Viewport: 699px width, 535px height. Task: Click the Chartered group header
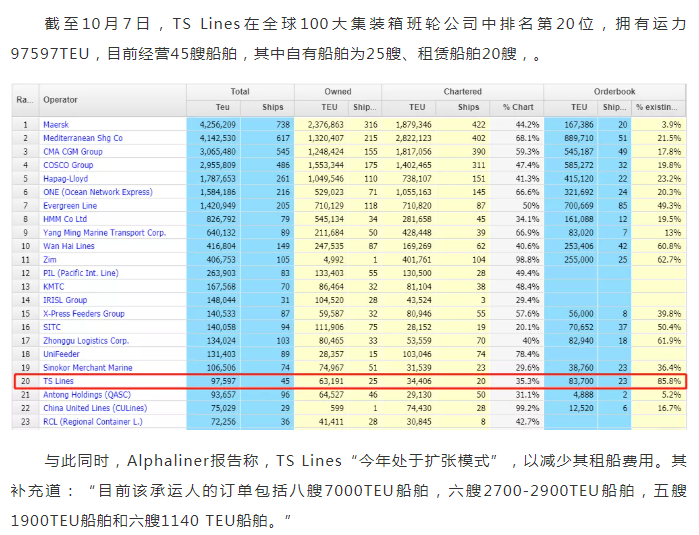463,92
